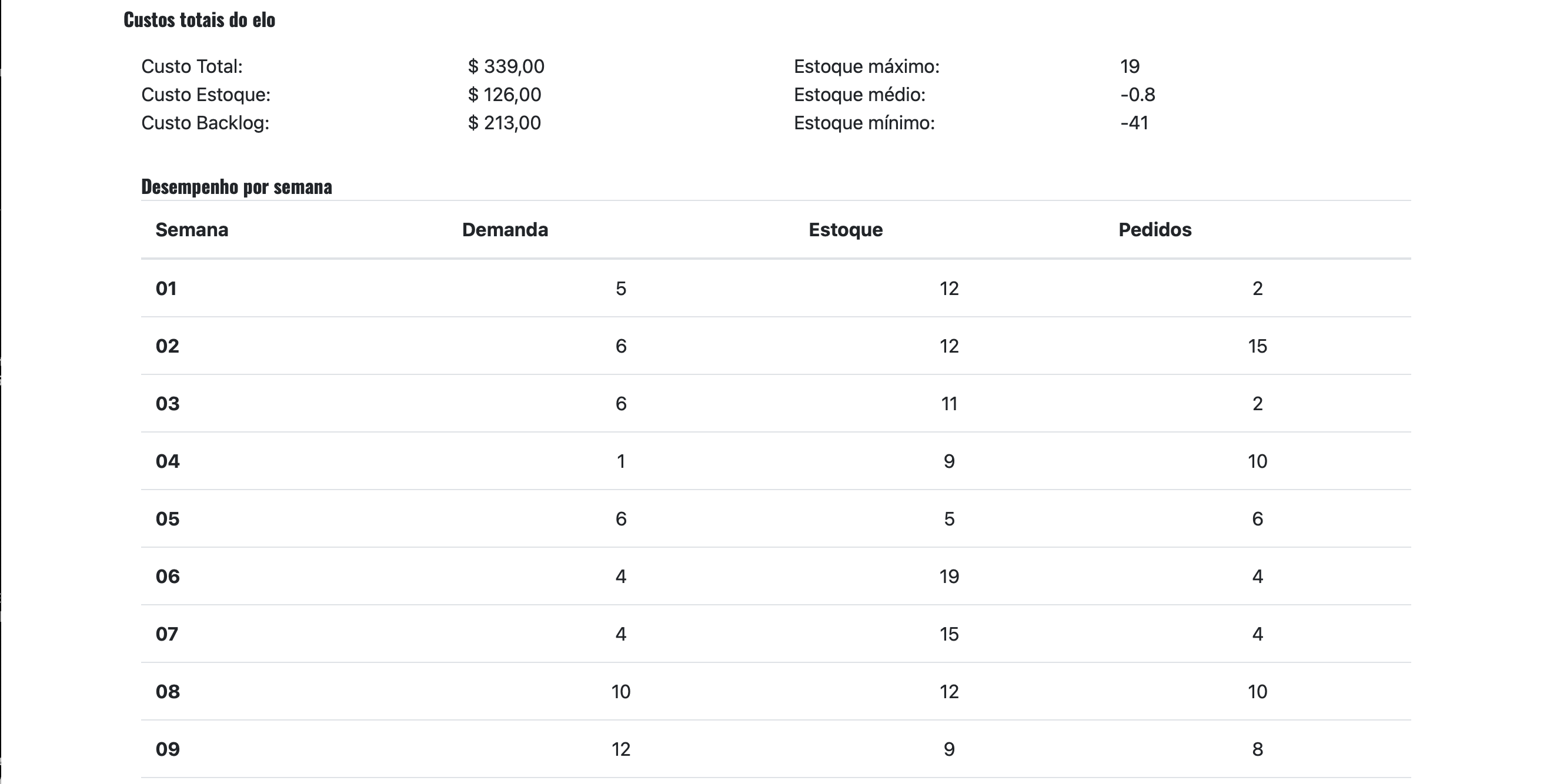Click the Demanda column header

pos(505,230)
